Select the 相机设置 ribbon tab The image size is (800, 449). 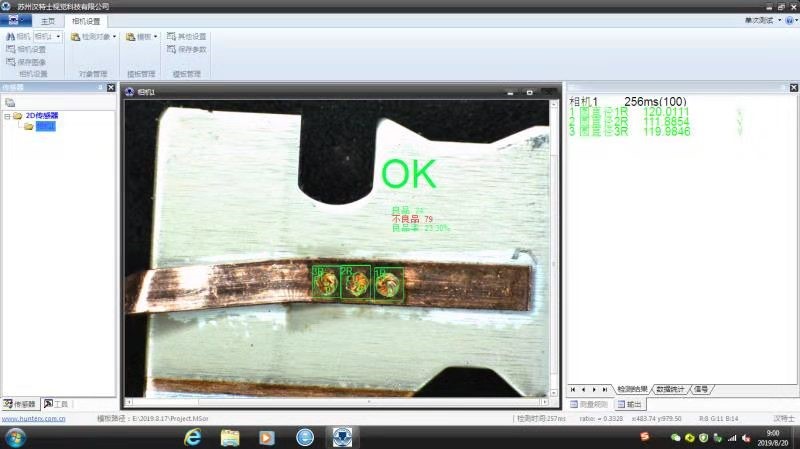85,21
